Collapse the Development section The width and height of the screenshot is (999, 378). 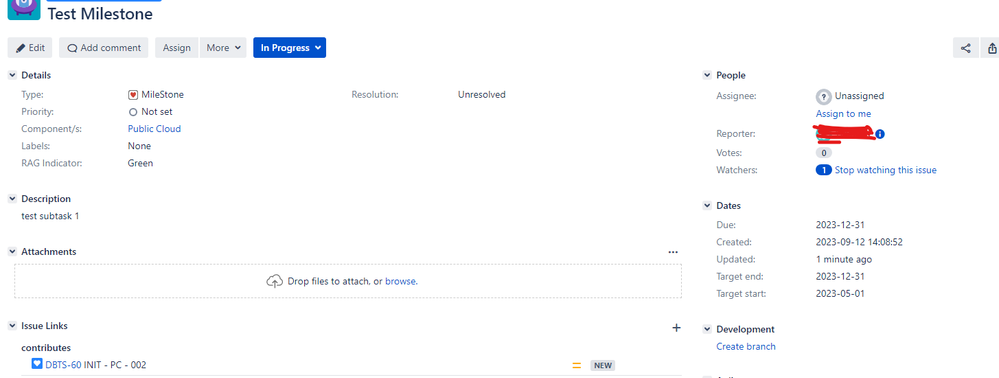[707, 330]
